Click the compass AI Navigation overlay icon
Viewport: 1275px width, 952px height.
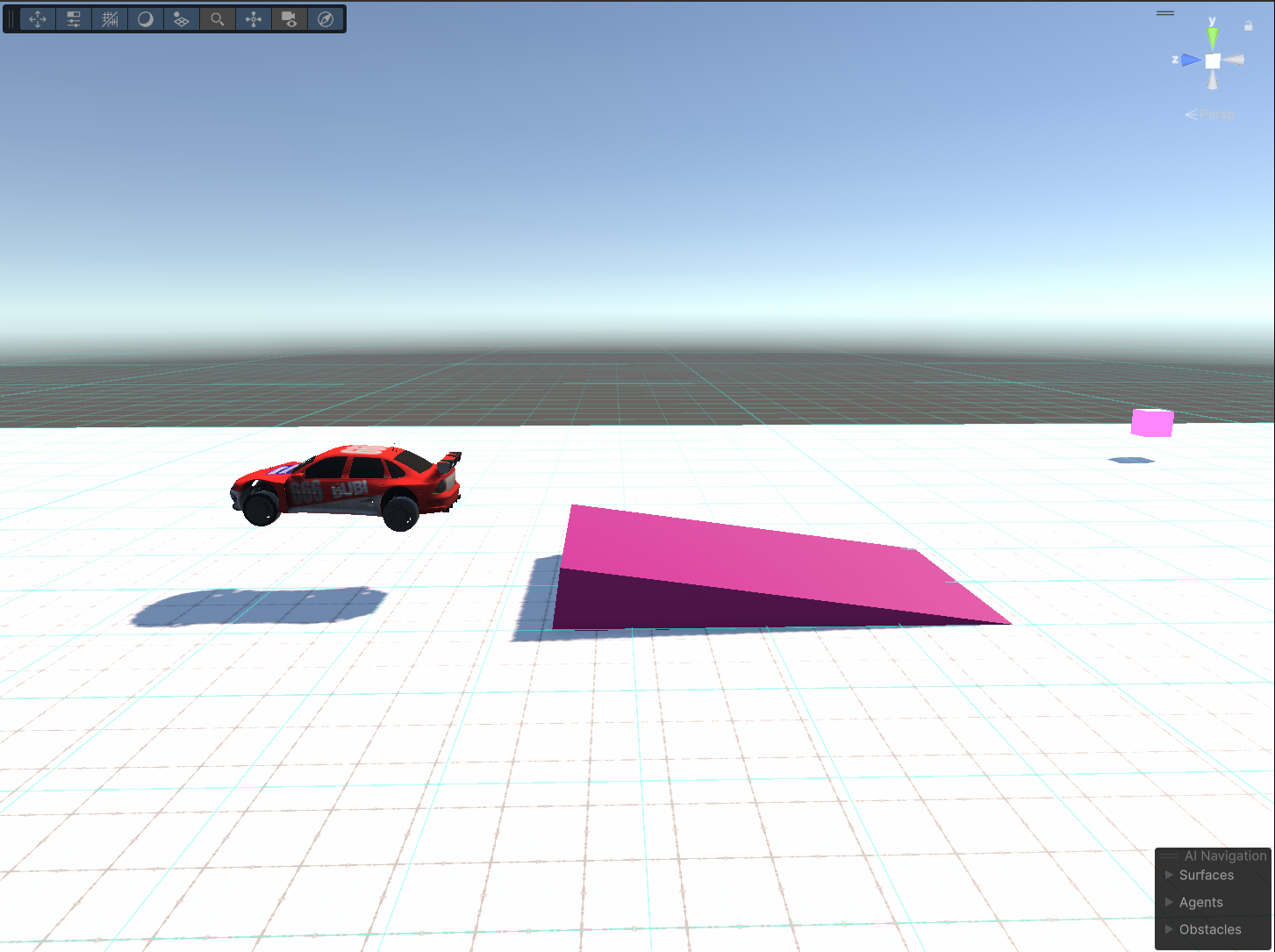coord(326,19)
